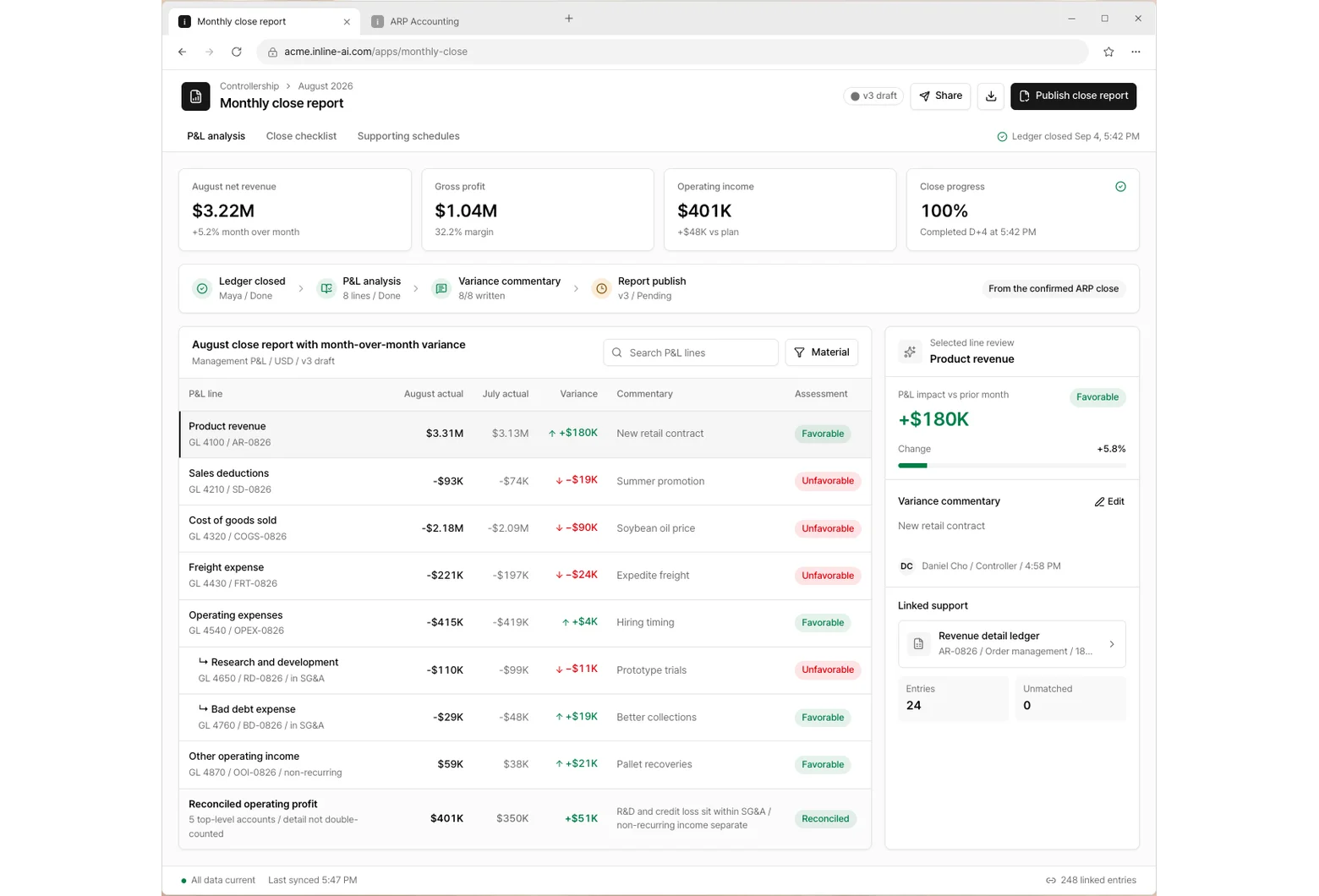Open the Close checklist tab
The image size is (1319, 896).
tap(301, 136)
